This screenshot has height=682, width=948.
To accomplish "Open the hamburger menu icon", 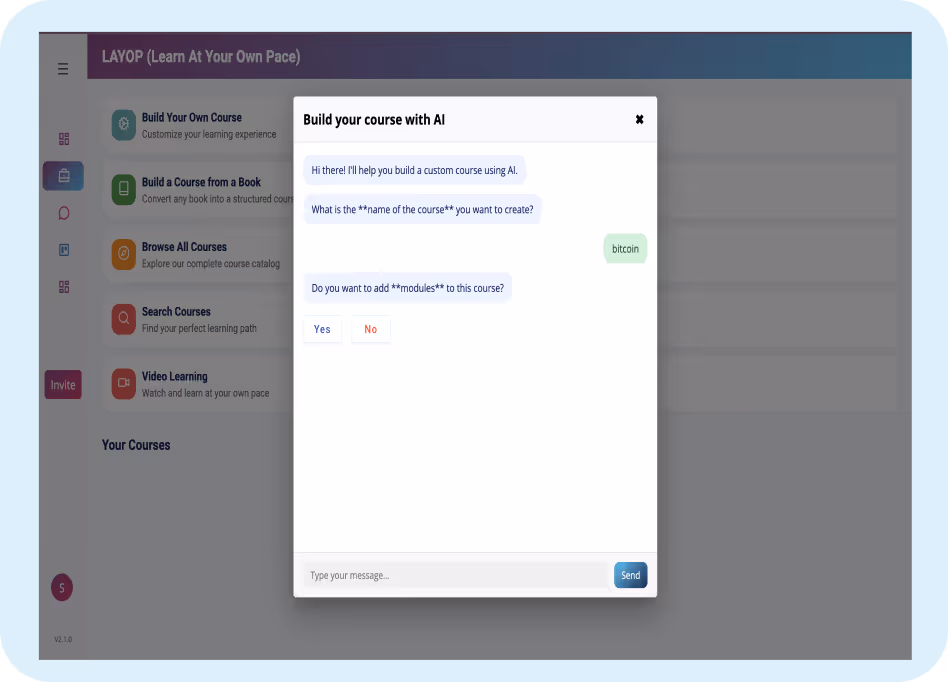I will (63, 69).
